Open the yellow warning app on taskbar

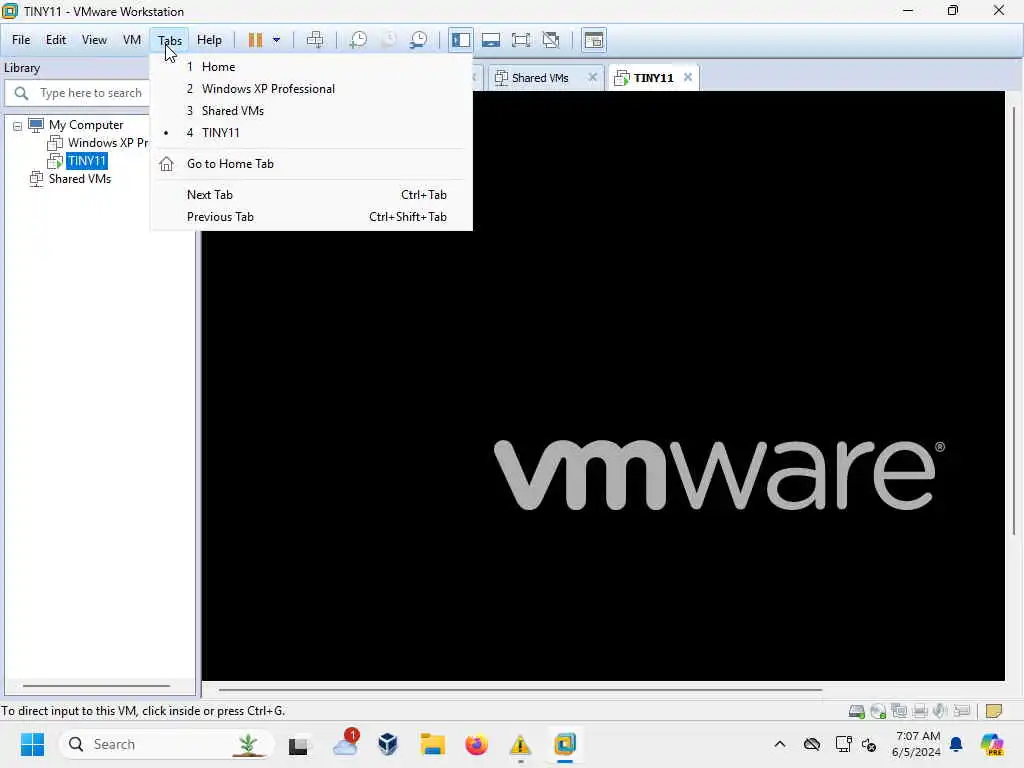click(x=520, y=744)
